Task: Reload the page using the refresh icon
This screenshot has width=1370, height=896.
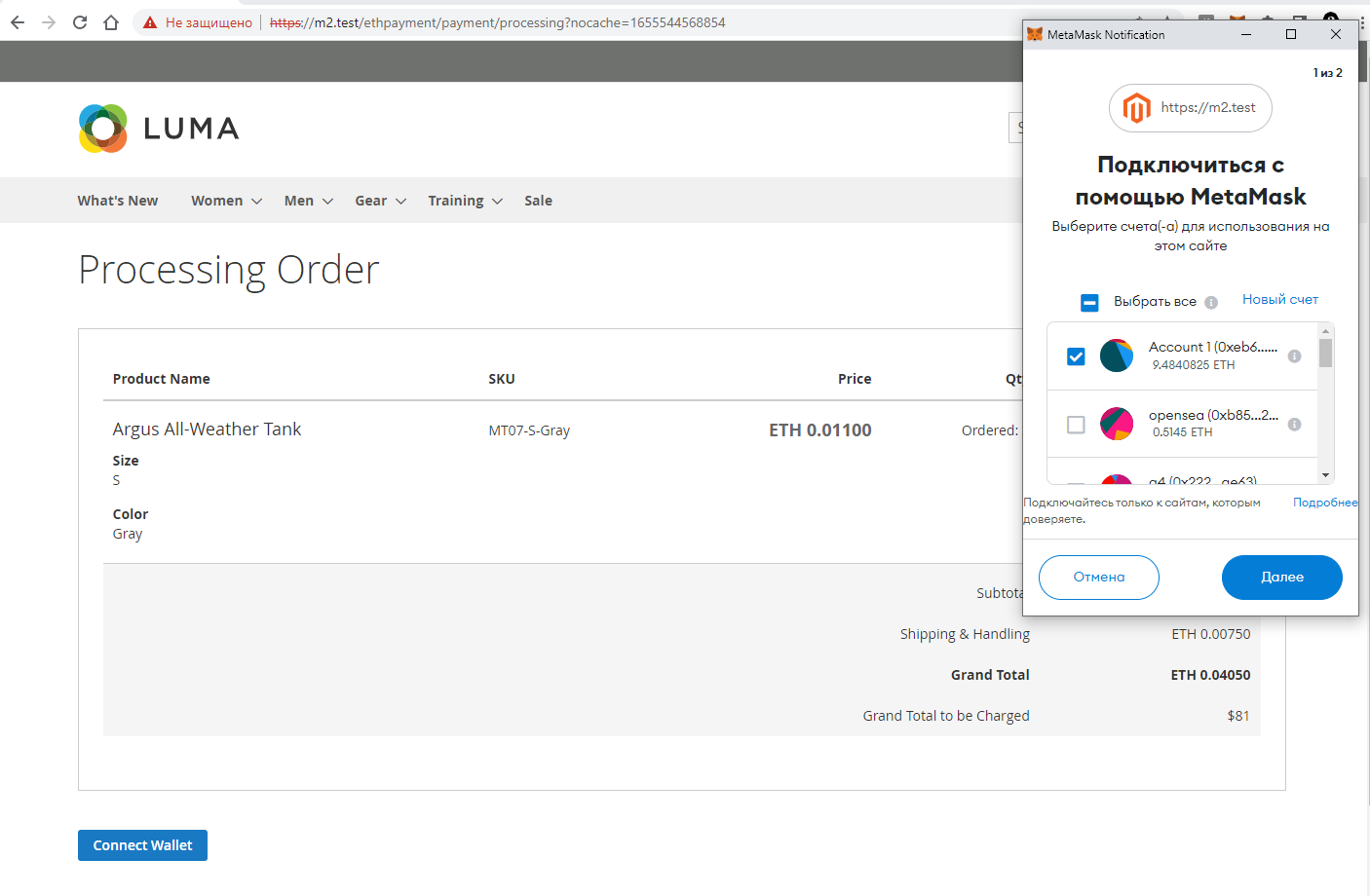Action: (80, 22)
